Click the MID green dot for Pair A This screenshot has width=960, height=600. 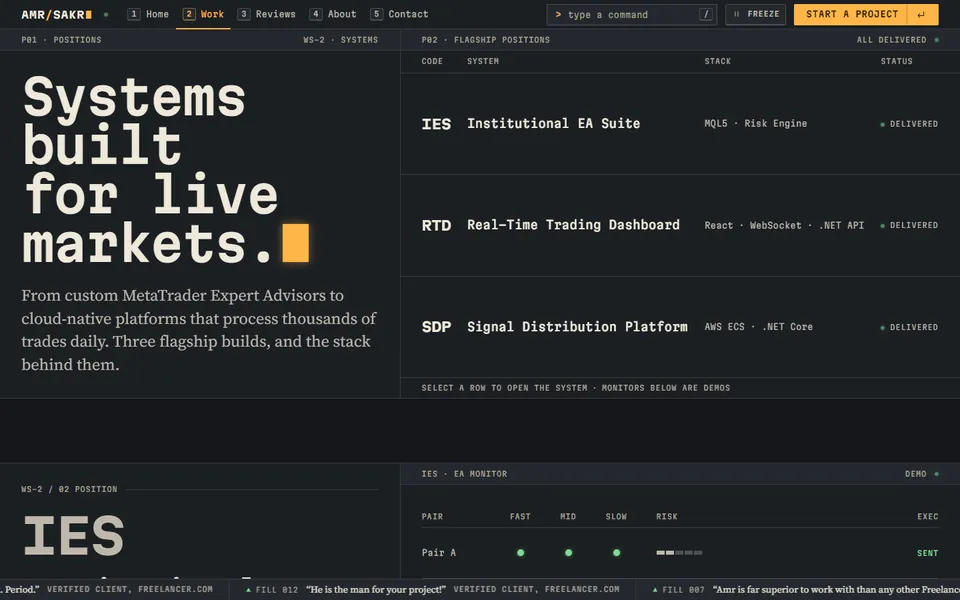568,553
